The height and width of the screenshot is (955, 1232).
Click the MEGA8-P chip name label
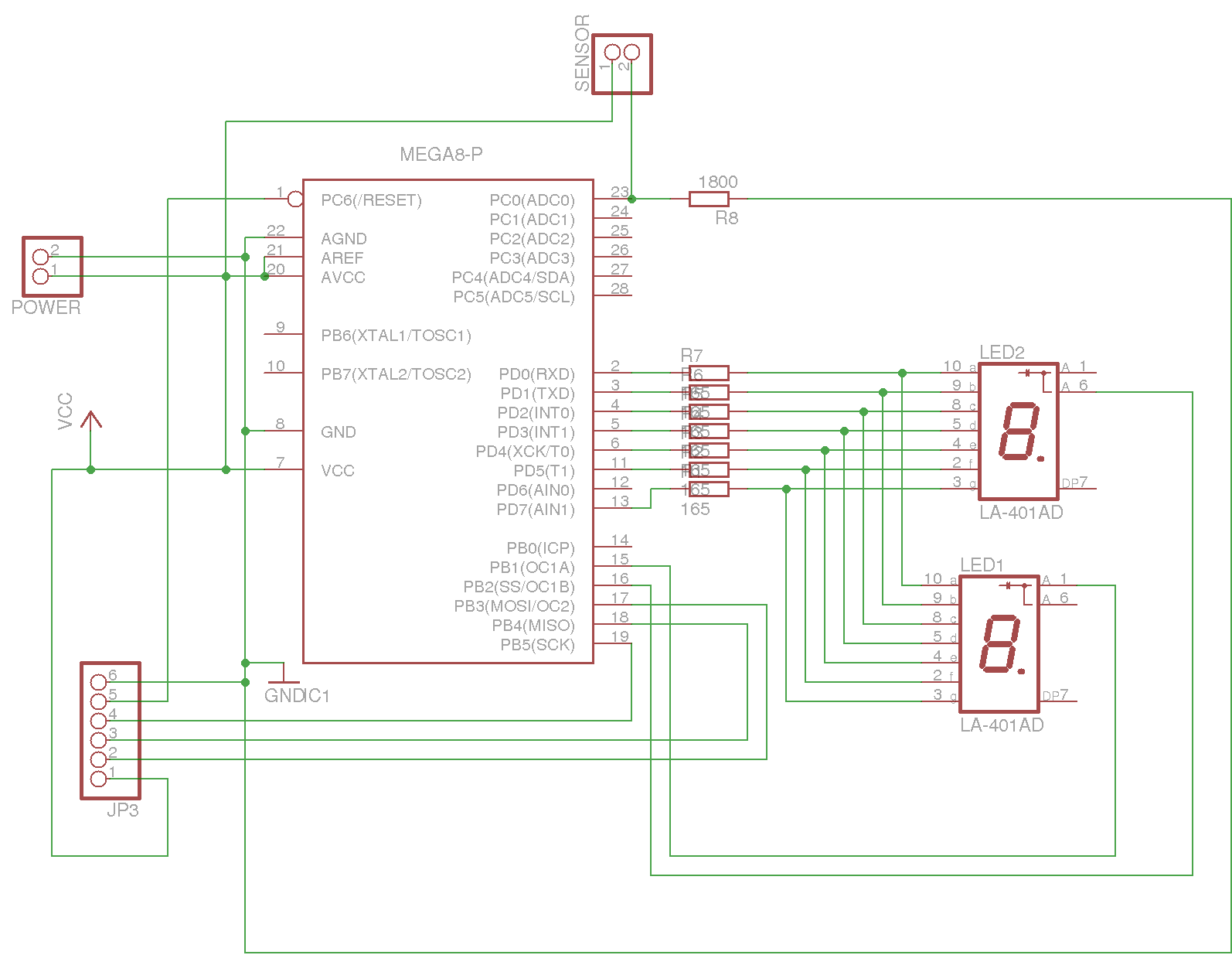(x=441, y=155)
